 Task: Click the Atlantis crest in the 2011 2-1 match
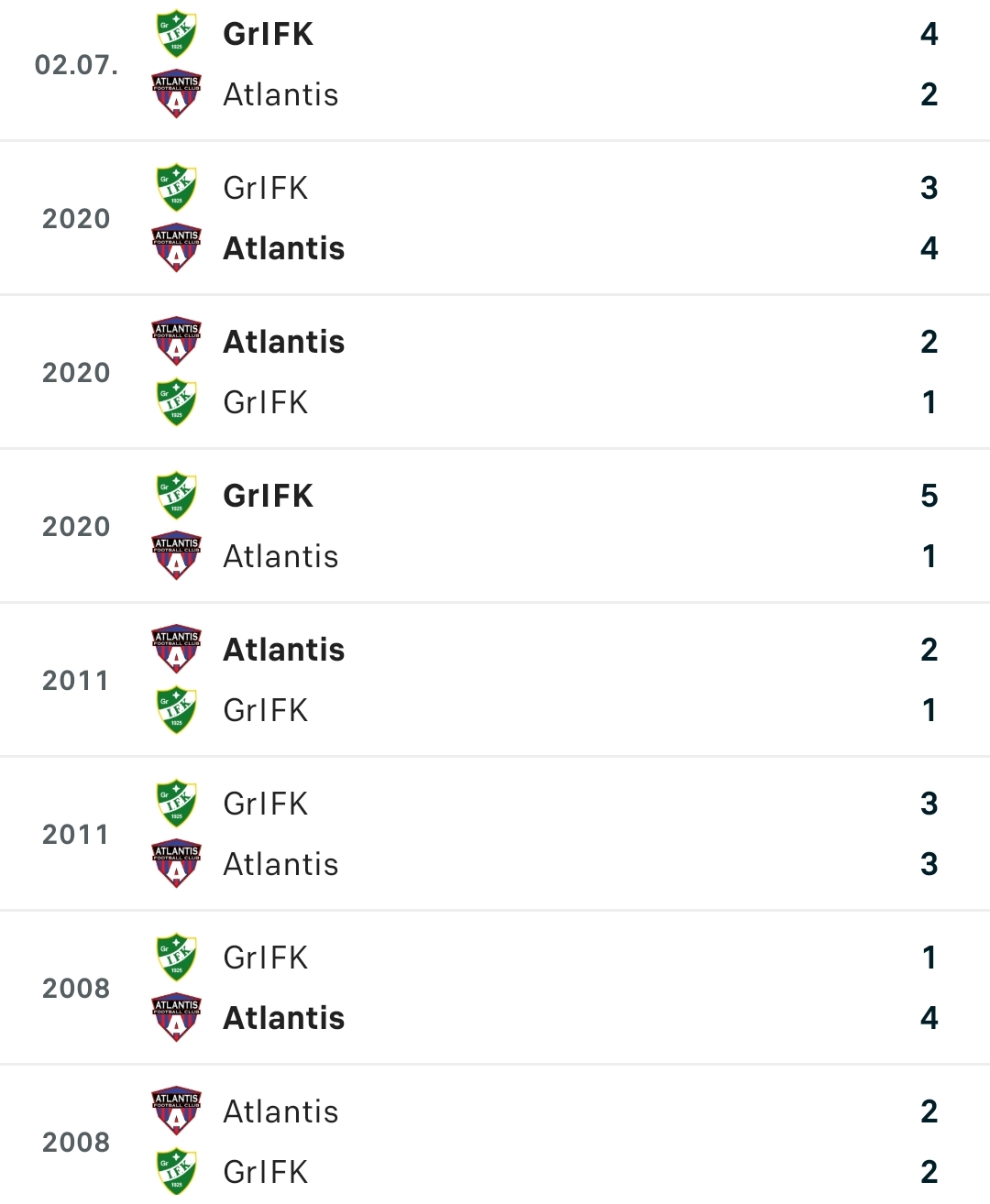pos(176,650)
